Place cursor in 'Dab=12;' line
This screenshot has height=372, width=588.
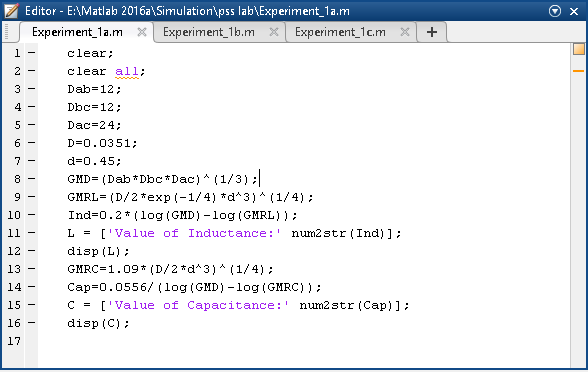point(94,89)
